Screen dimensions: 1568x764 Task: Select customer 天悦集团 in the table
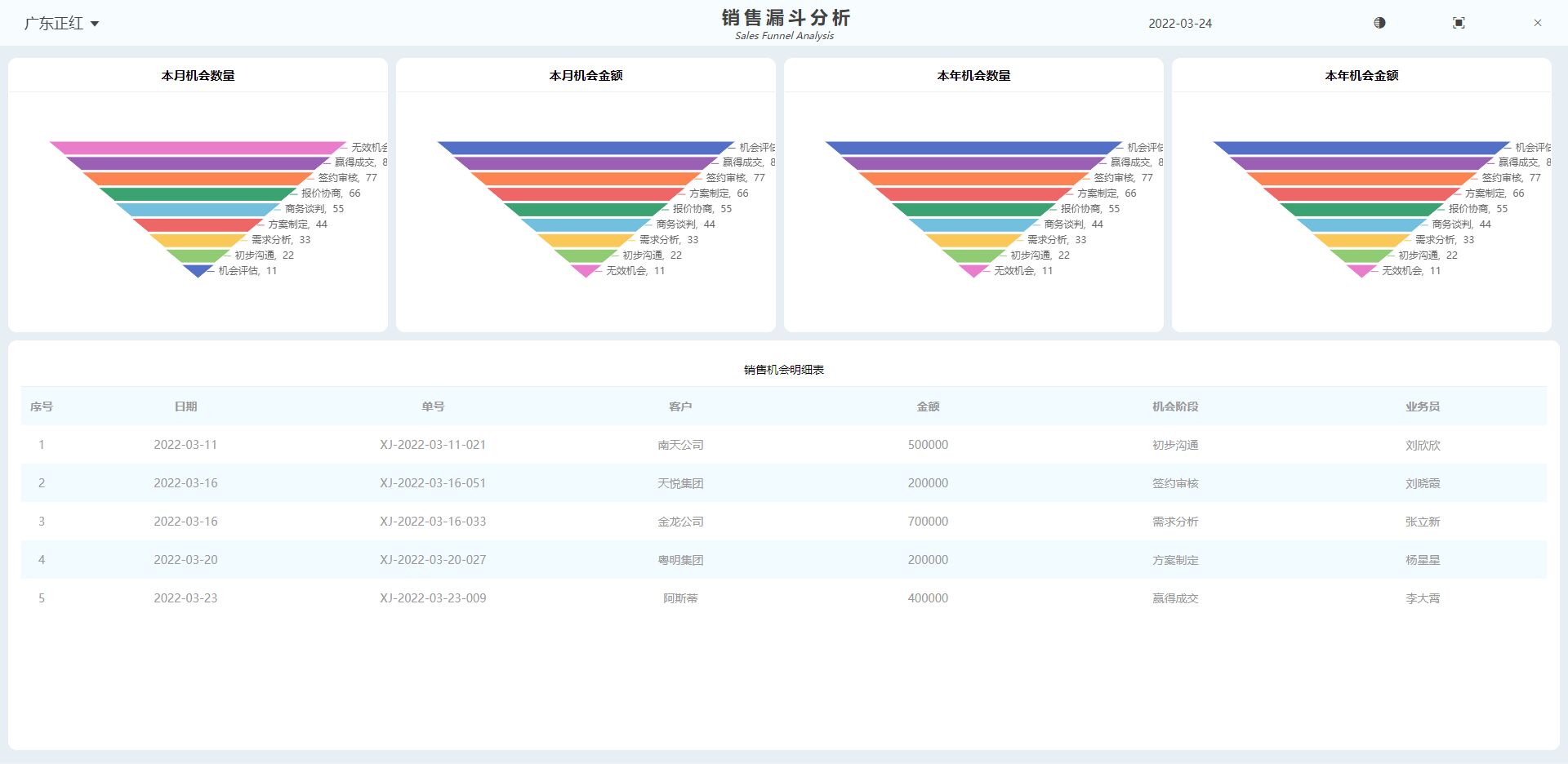coord(680,483)
